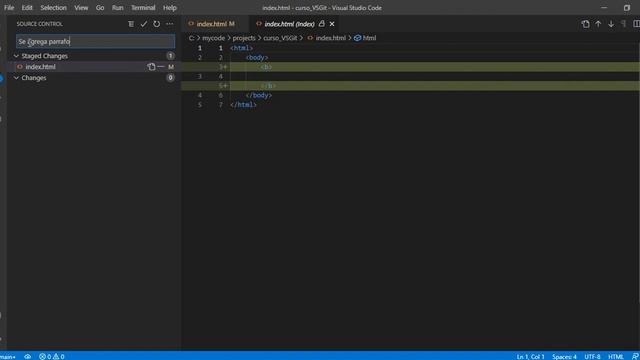This screenshot has height=360, width=640.
Task: Open the Terminal menu
Action: (x=143, y=8)
